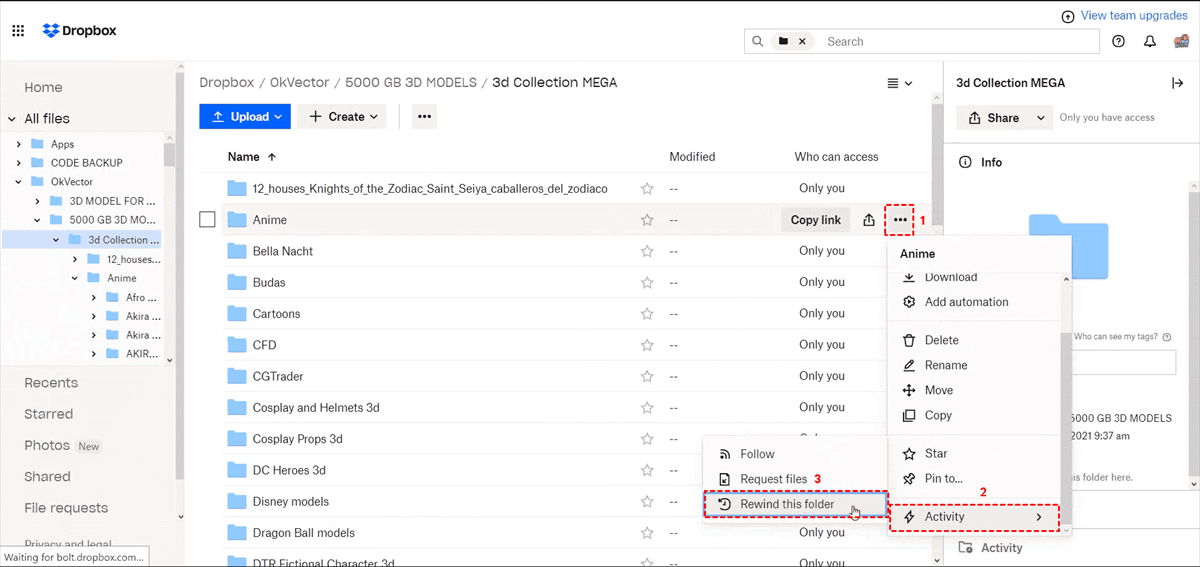
Task: Star the Budas folder
Action: (x=647, y=282)
